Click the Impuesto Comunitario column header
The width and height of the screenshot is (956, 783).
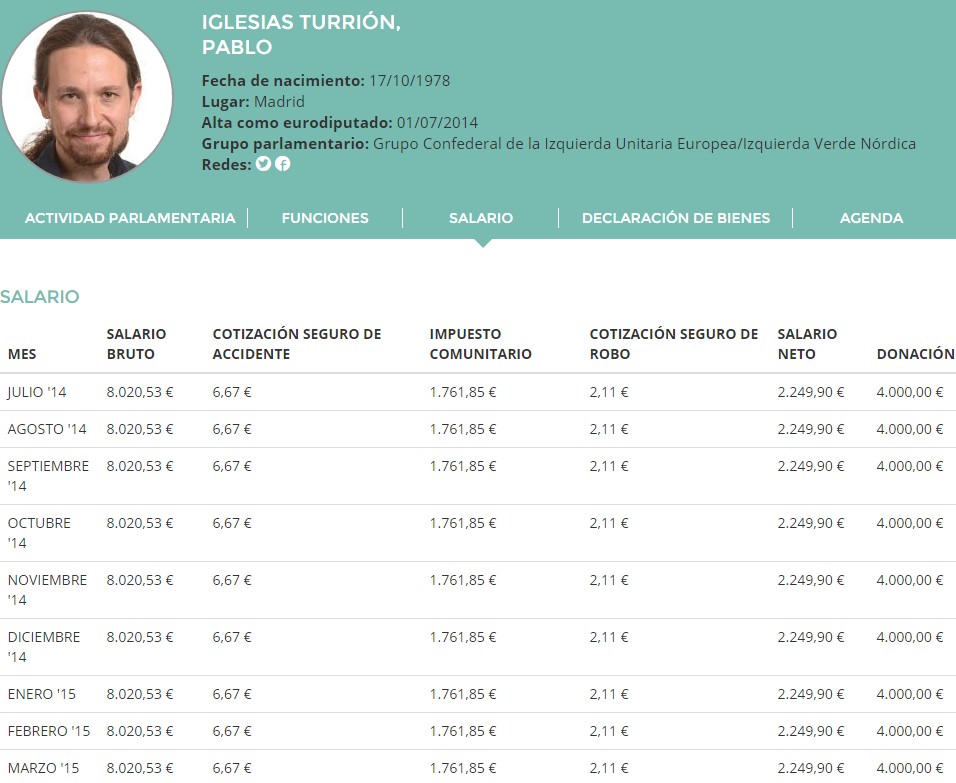(x=480, y=344)
